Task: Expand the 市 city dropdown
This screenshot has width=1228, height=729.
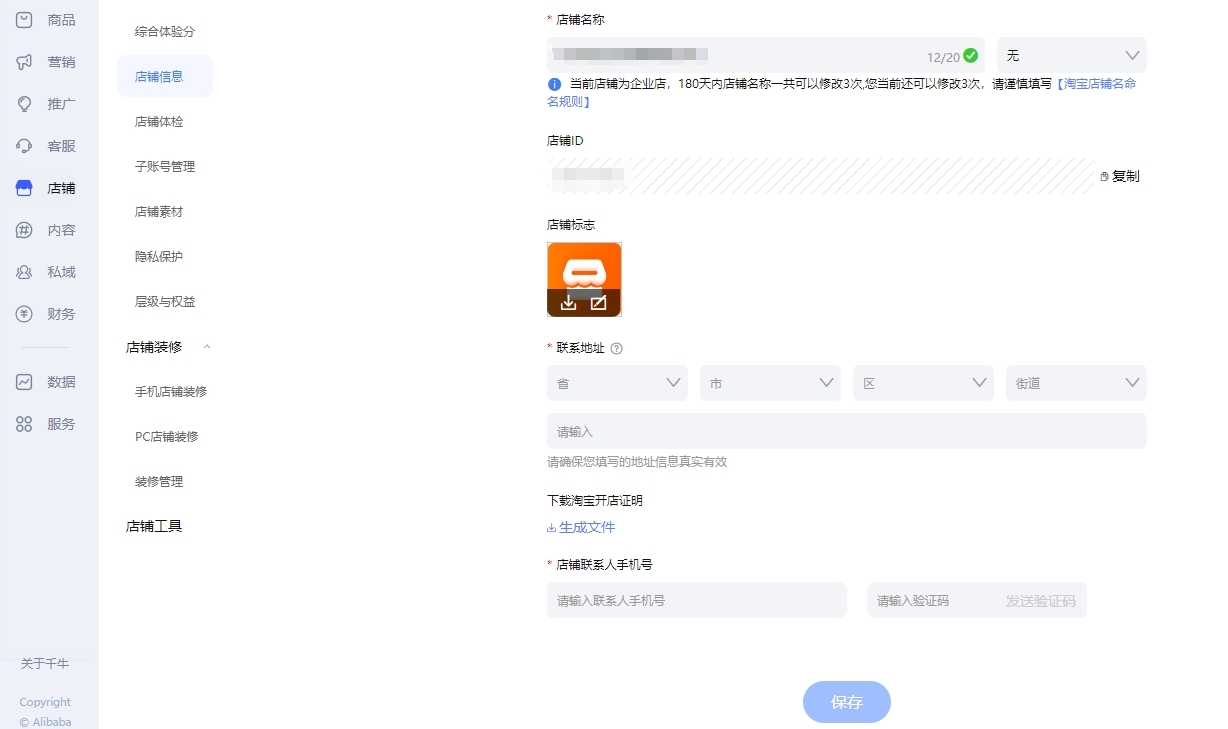Action: click(x=770, y=383)
